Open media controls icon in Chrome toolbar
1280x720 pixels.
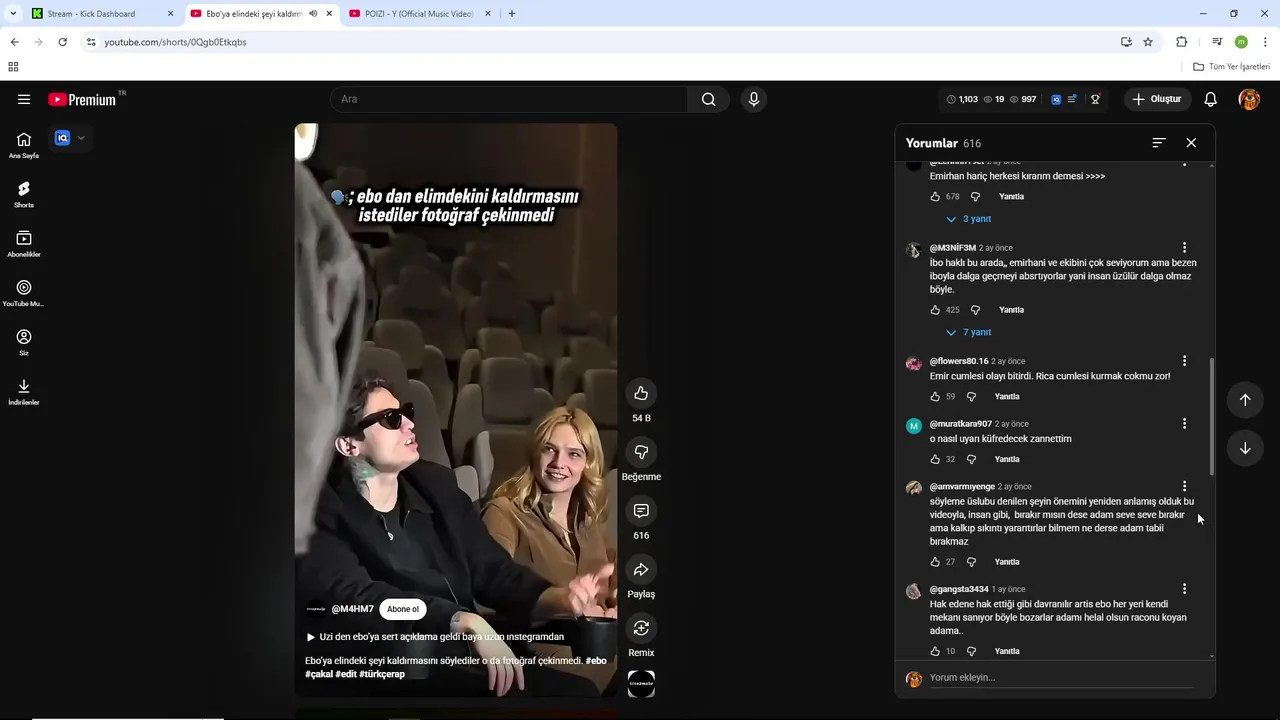pyautogui.click(x=1217, y=42)
